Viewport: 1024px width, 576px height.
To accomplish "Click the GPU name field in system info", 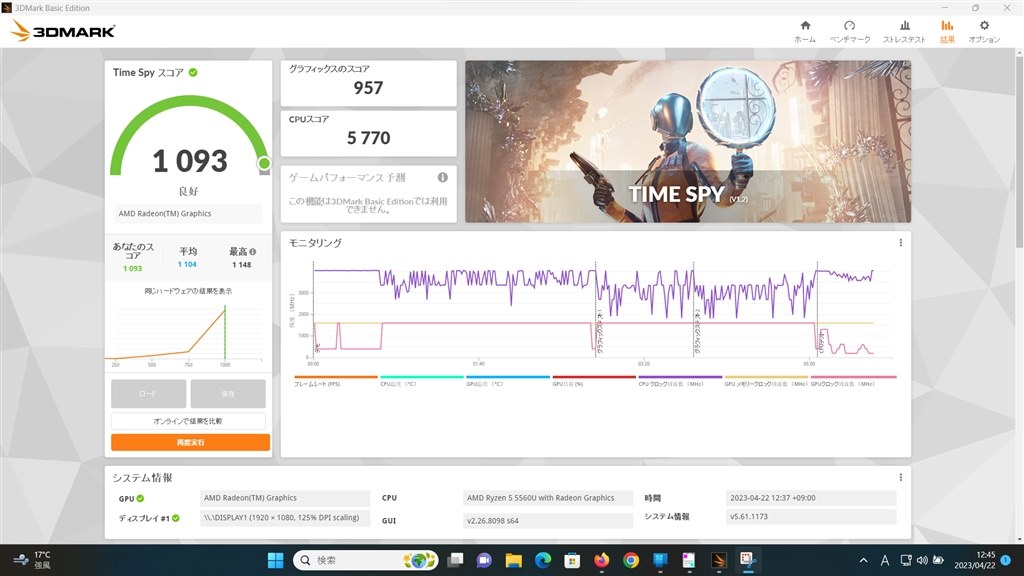I will click(285, 498).
